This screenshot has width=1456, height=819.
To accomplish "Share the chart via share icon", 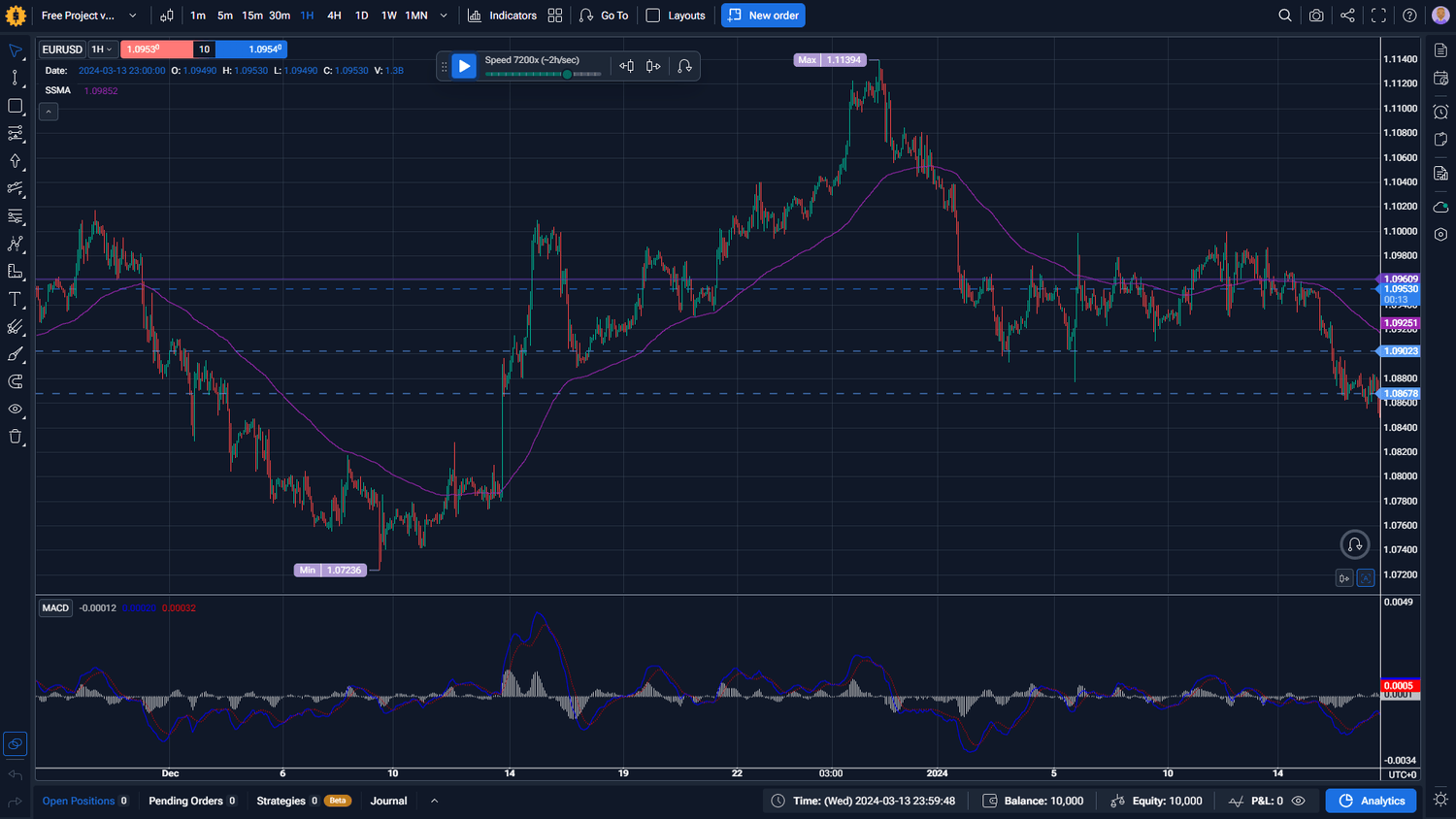I will pos(1347,16).
